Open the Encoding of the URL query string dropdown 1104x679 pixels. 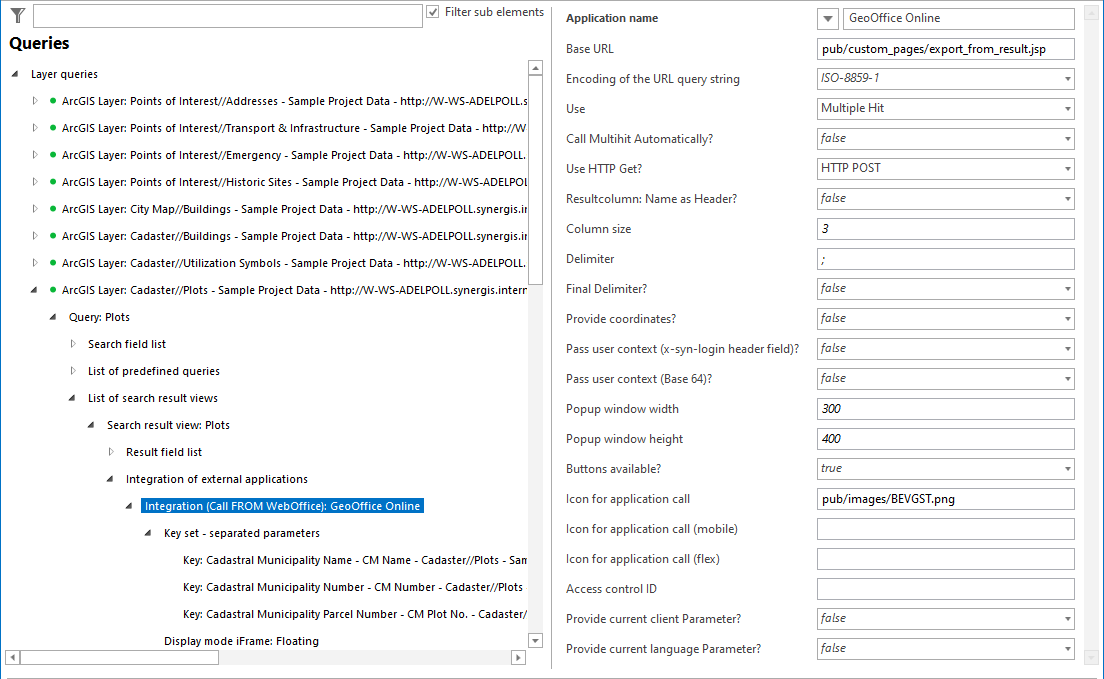click(1066, 78)
